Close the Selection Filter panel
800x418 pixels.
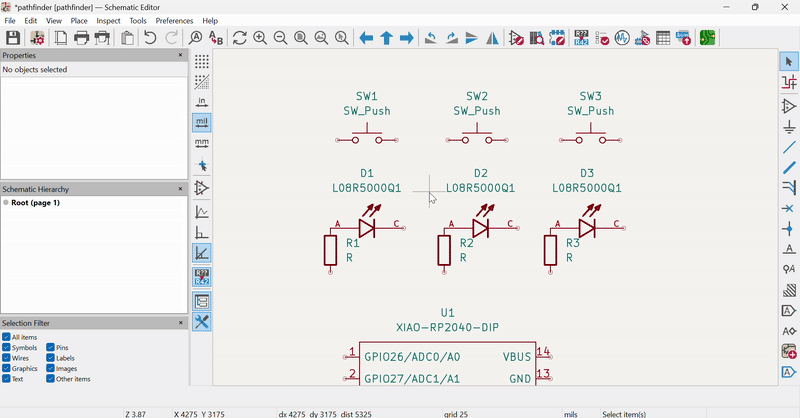coord(181,323)
